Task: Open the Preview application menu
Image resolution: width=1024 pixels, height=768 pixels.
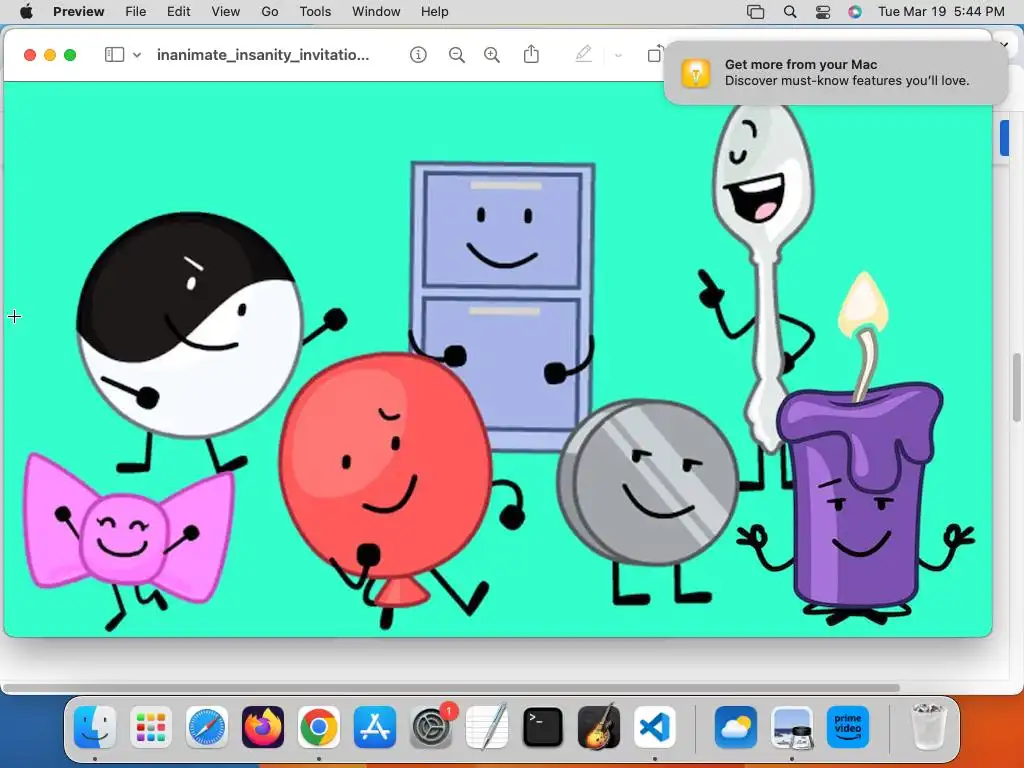Action: click(x=78, y=12)
